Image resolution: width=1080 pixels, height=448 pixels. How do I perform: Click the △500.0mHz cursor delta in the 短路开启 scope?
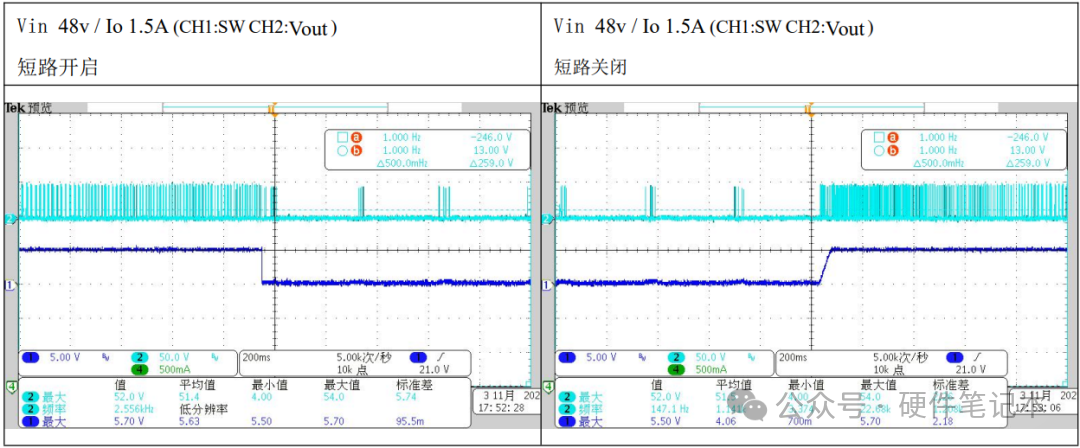click(402, 163)
